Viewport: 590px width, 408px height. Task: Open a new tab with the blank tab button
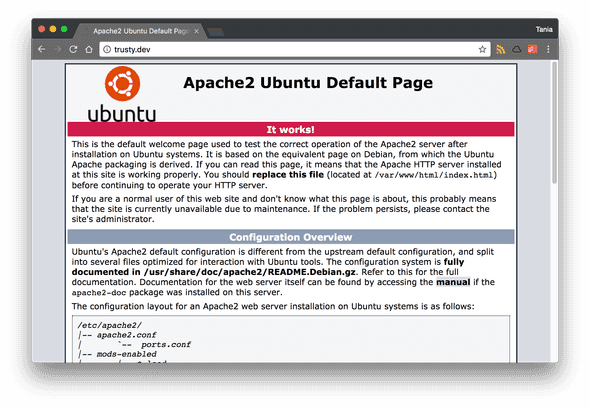[x=216, y=32]
